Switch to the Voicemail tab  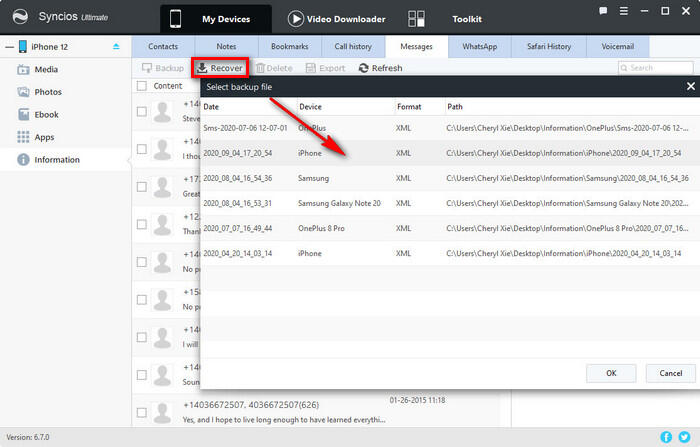click(618, 46)
